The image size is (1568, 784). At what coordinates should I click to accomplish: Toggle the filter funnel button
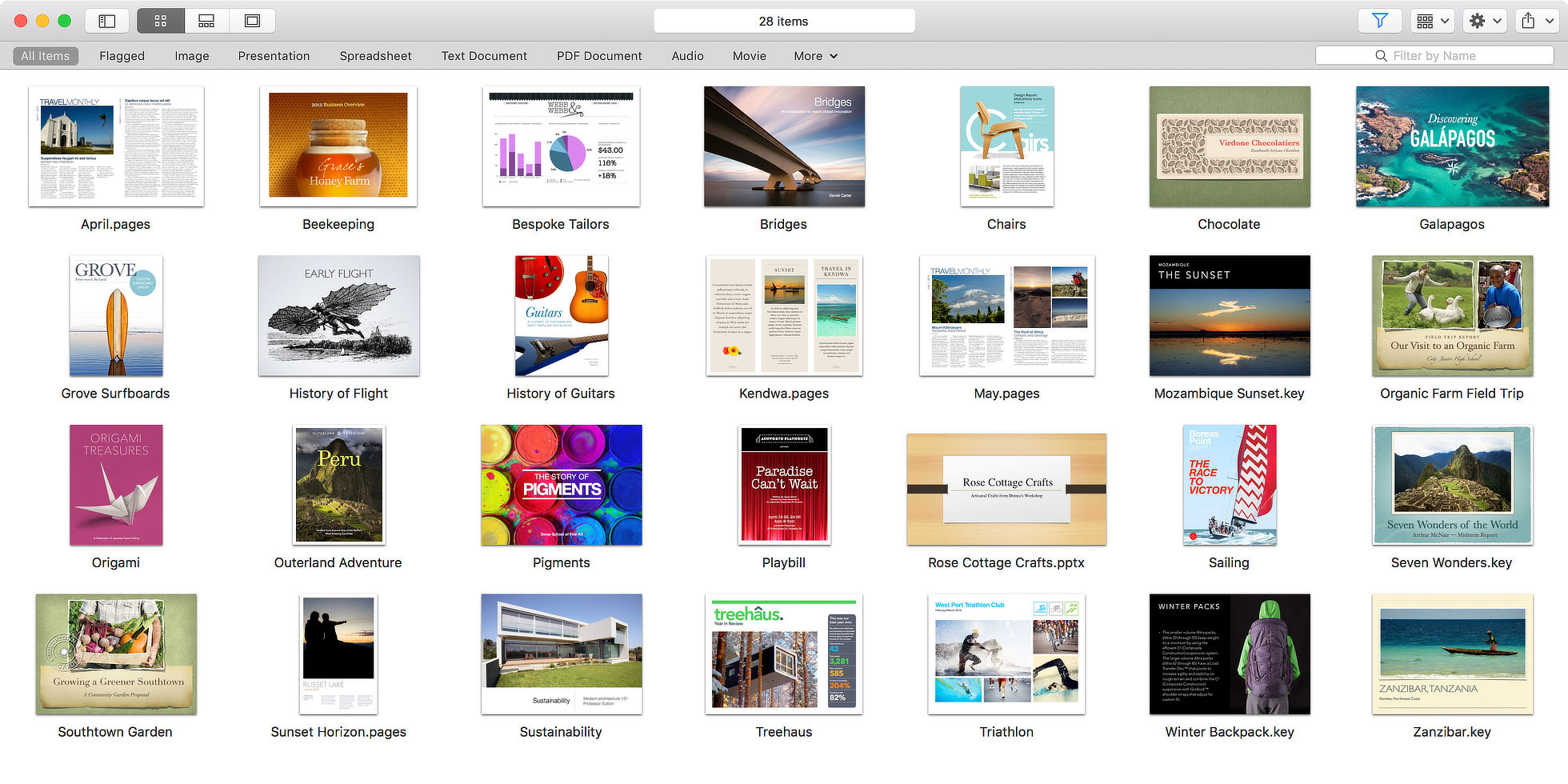[x=1379, y=21]
